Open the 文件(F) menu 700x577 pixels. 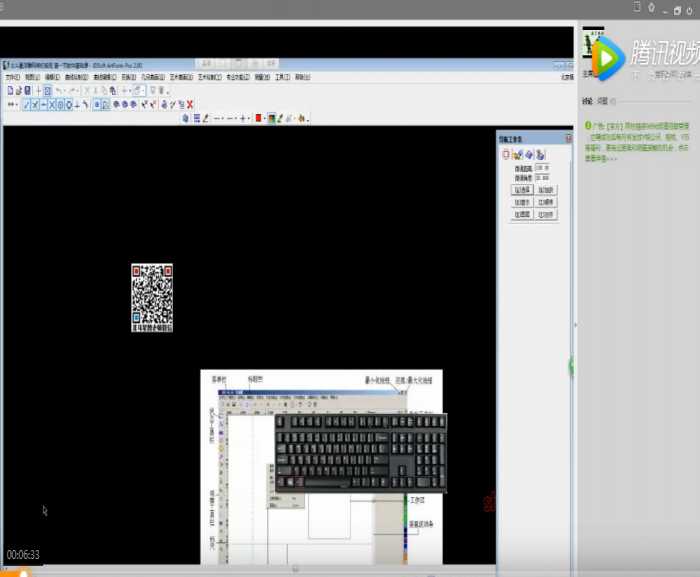[x=12, y=76]
